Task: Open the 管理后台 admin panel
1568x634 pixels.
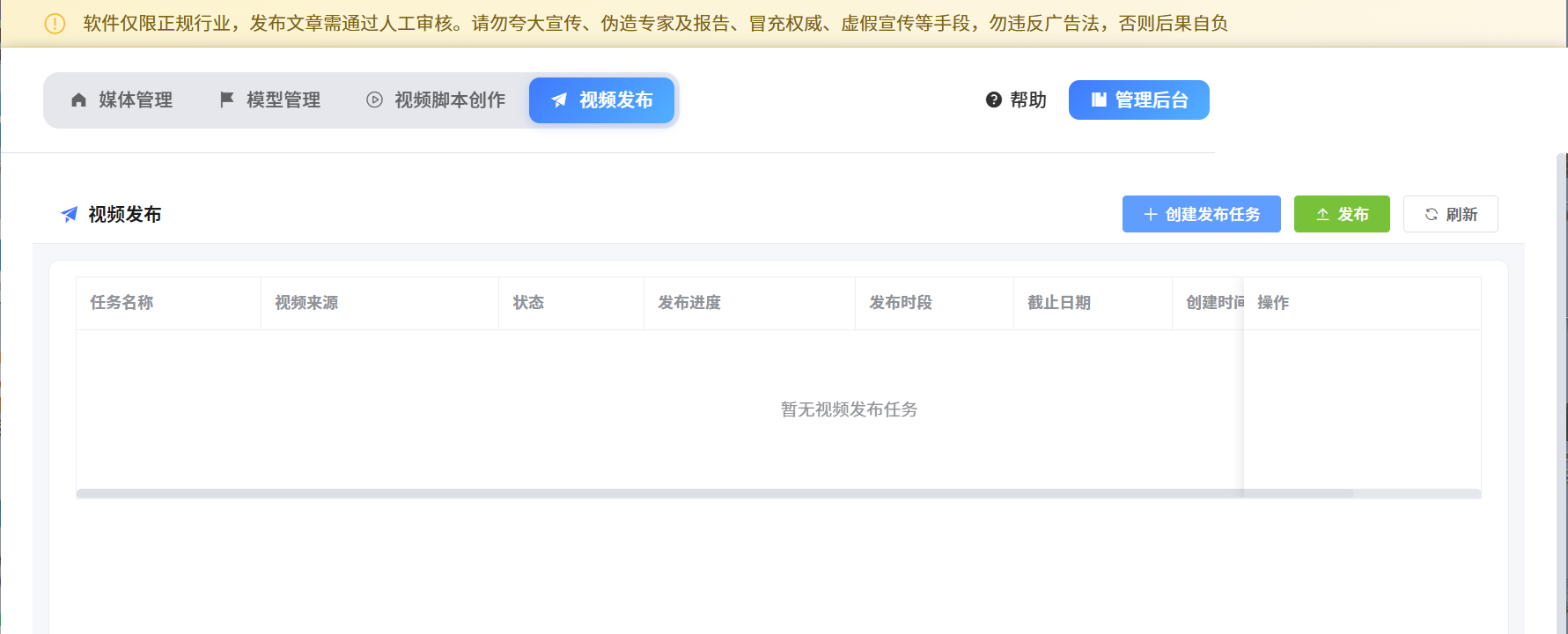Action: click(1139, 100)
